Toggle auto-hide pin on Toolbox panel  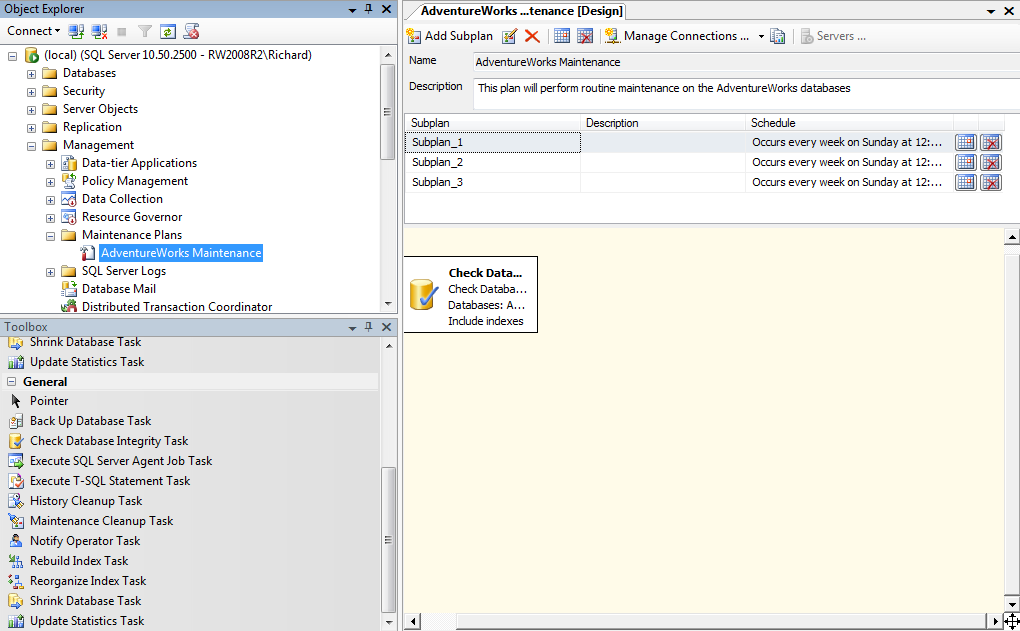coord(369,327)
